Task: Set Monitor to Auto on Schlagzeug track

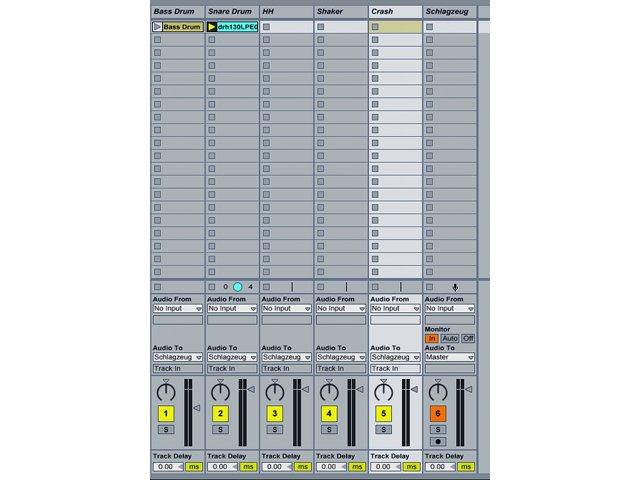Action: (449, 338)
